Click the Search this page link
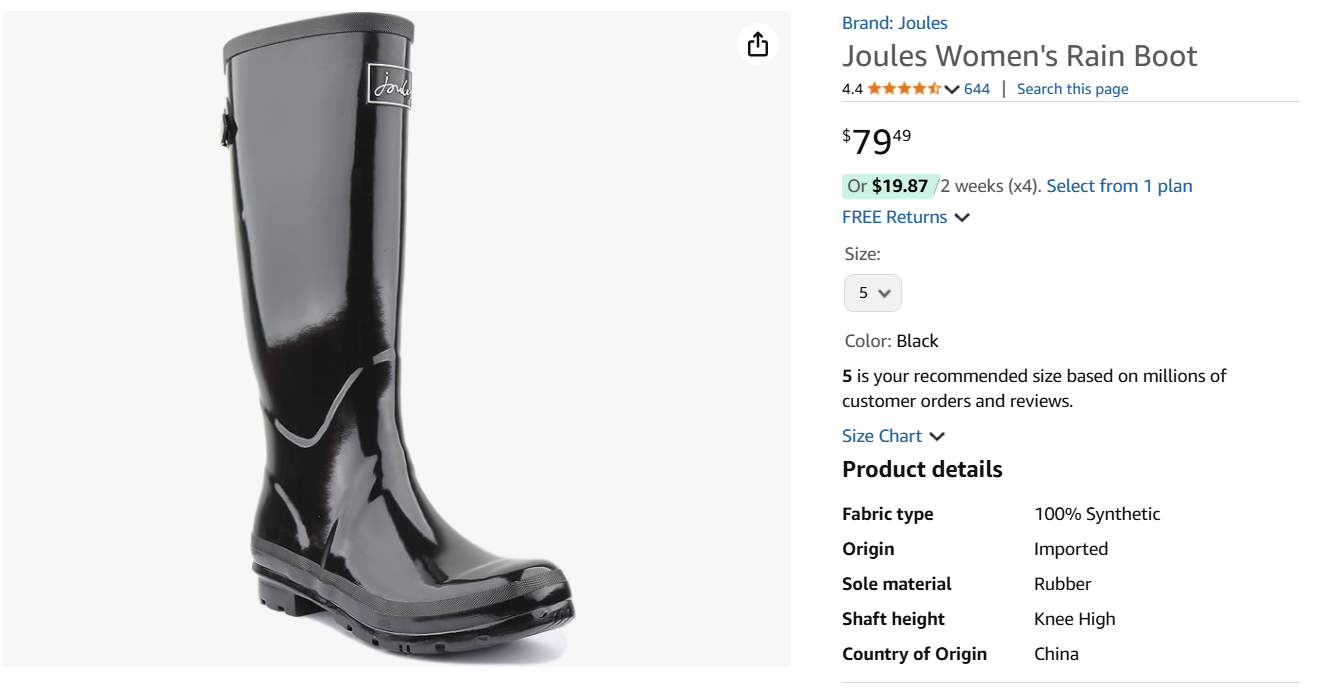The image size is (1321, 696). [1072, 89]
